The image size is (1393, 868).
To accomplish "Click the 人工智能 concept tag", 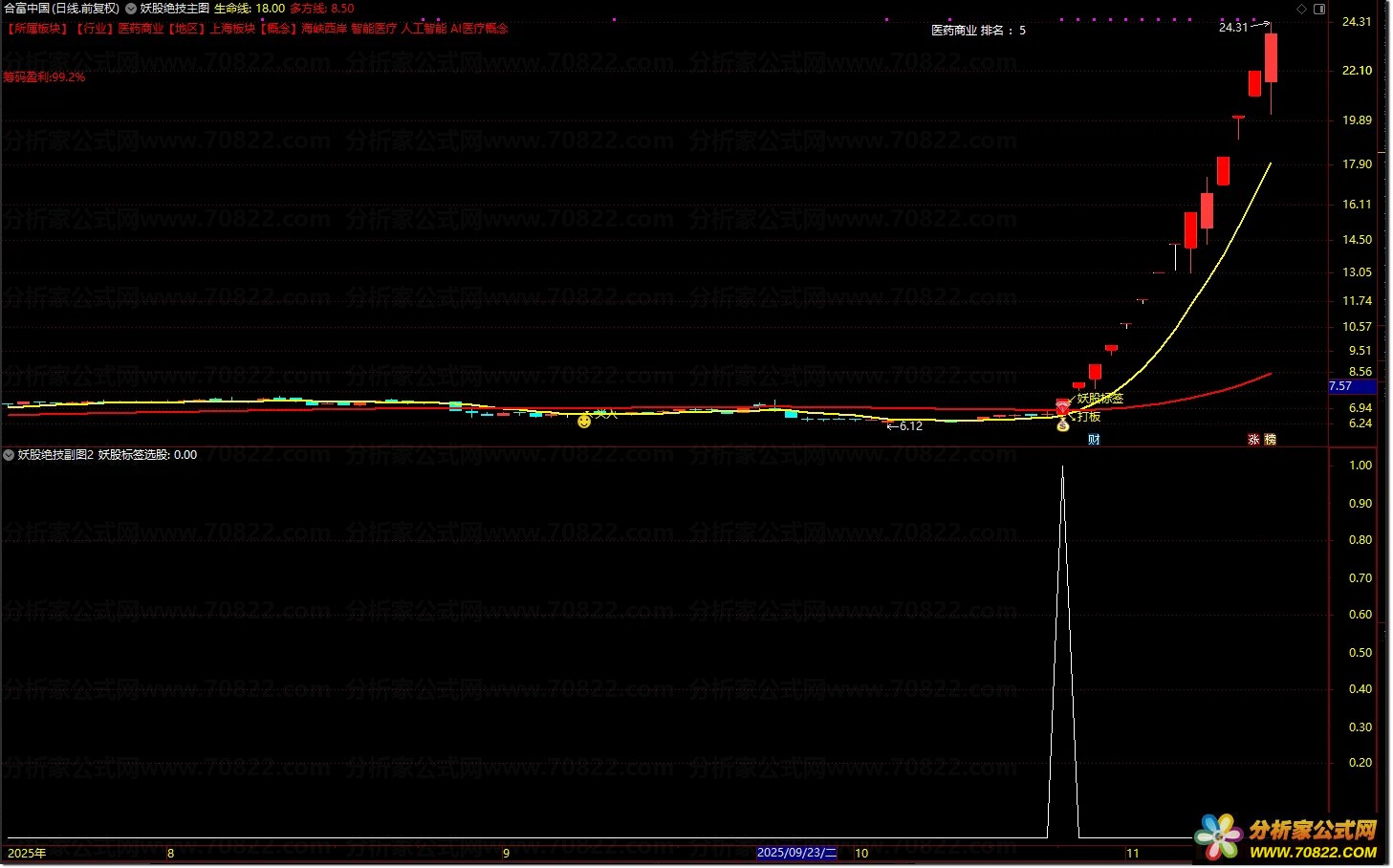I will click(424, 29).
